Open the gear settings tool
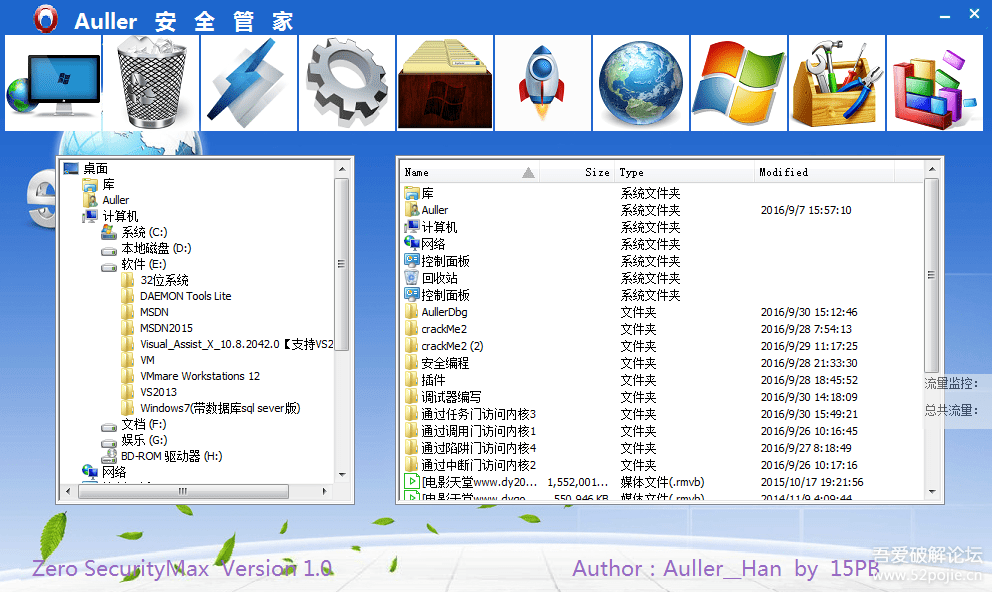 coord(346,83)
